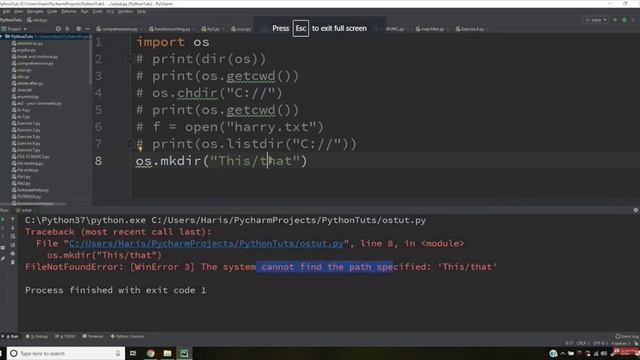
Task: Open the Python Console tool window tab
Action: (127, 336)
